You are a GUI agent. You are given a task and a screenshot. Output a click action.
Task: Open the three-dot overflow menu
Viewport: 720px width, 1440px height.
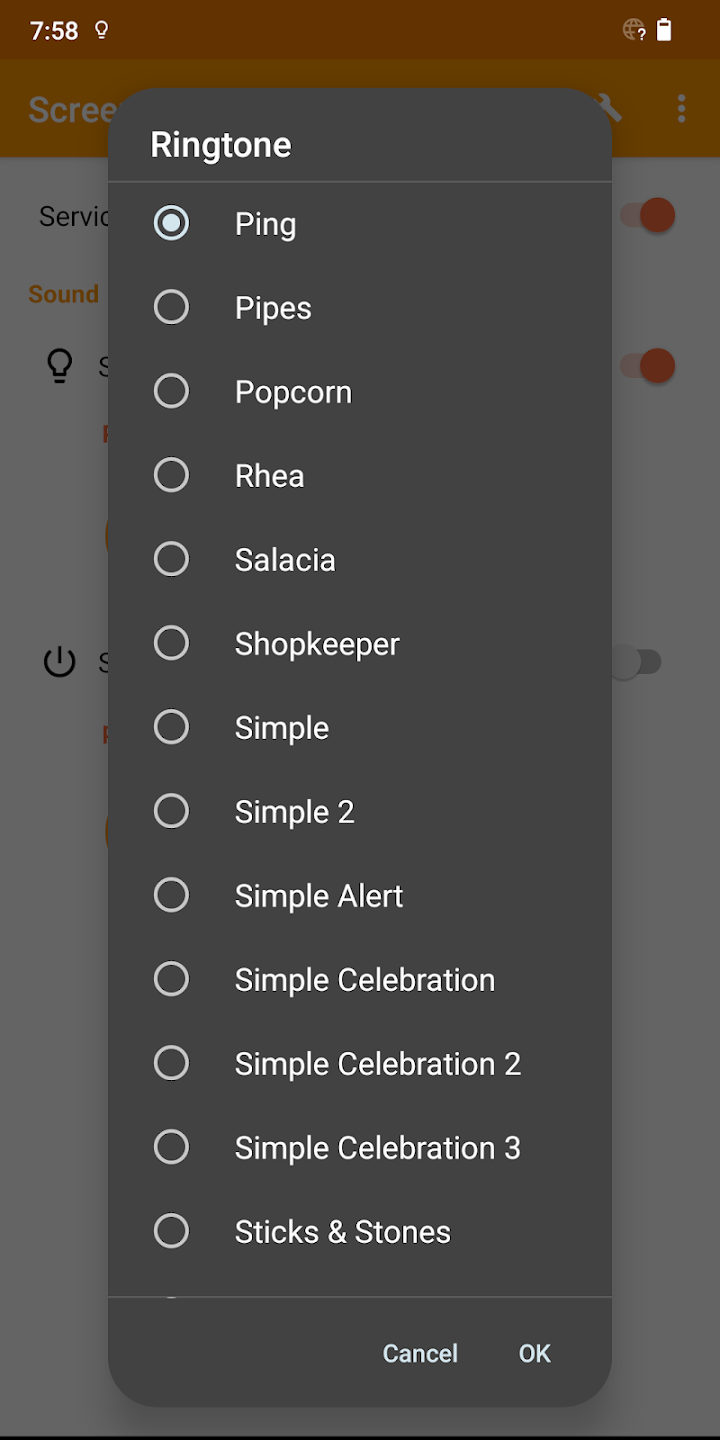coord(681,108)
